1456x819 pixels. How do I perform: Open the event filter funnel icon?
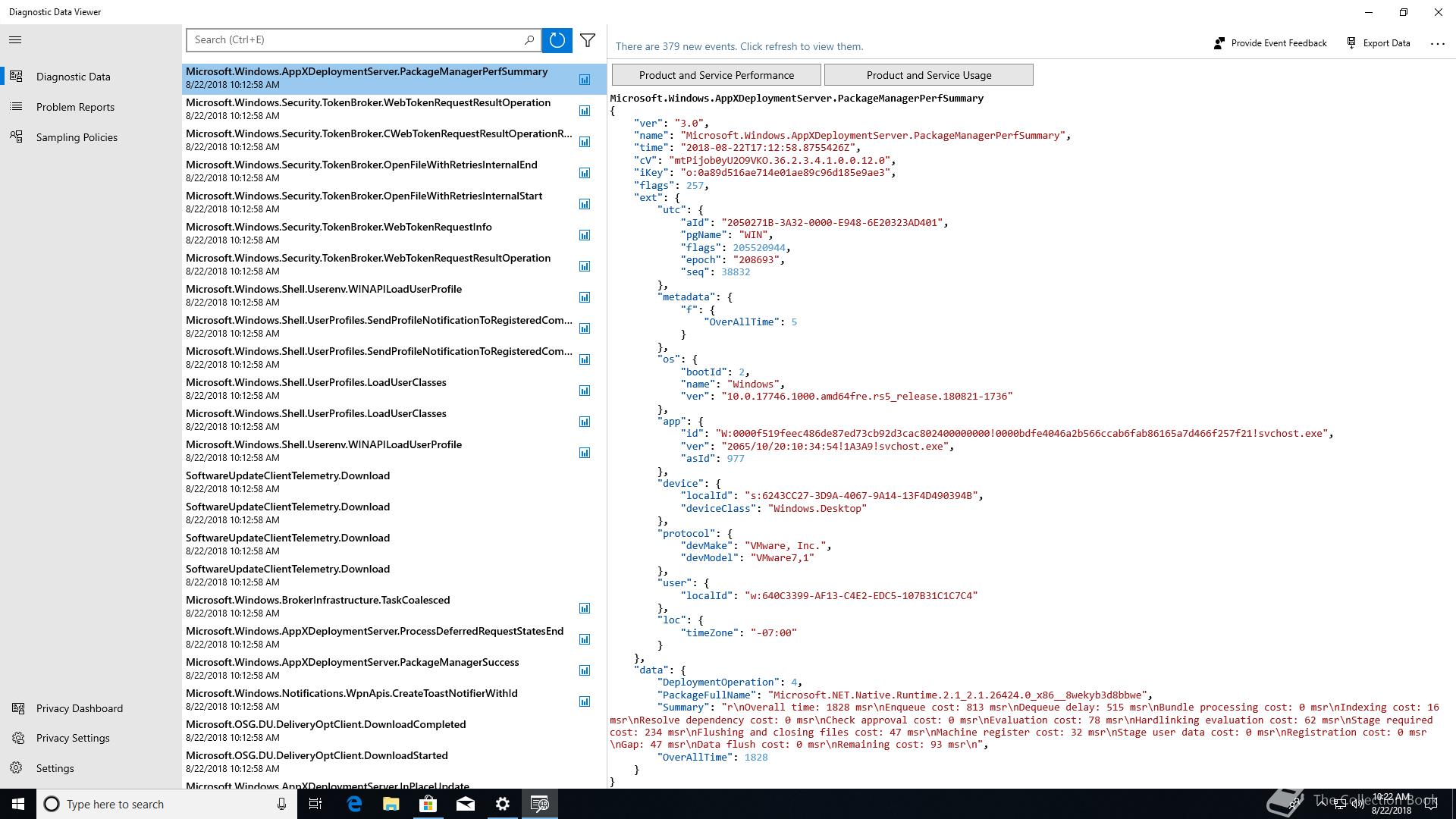coord(588,40)
